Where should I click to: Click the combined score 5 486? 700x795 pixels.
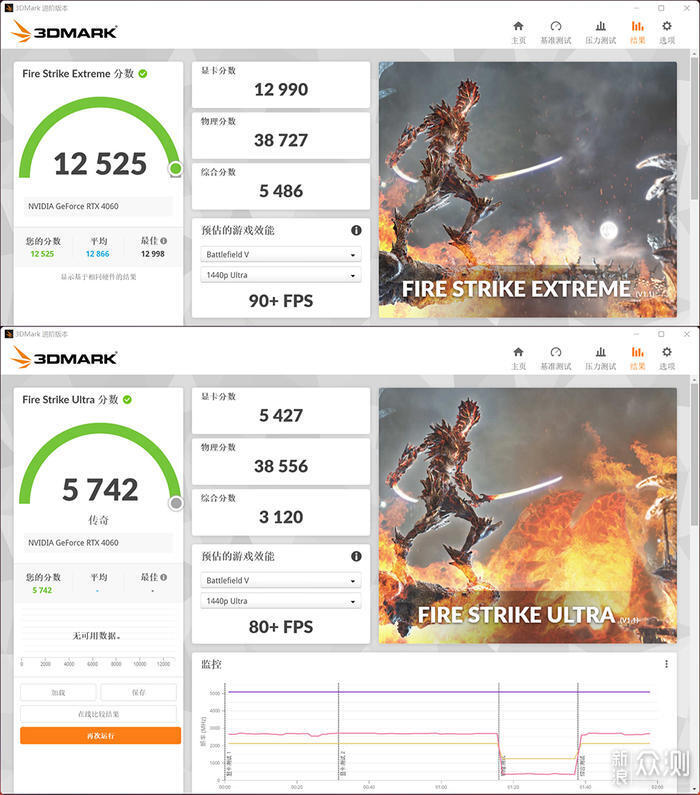[281, 191]
